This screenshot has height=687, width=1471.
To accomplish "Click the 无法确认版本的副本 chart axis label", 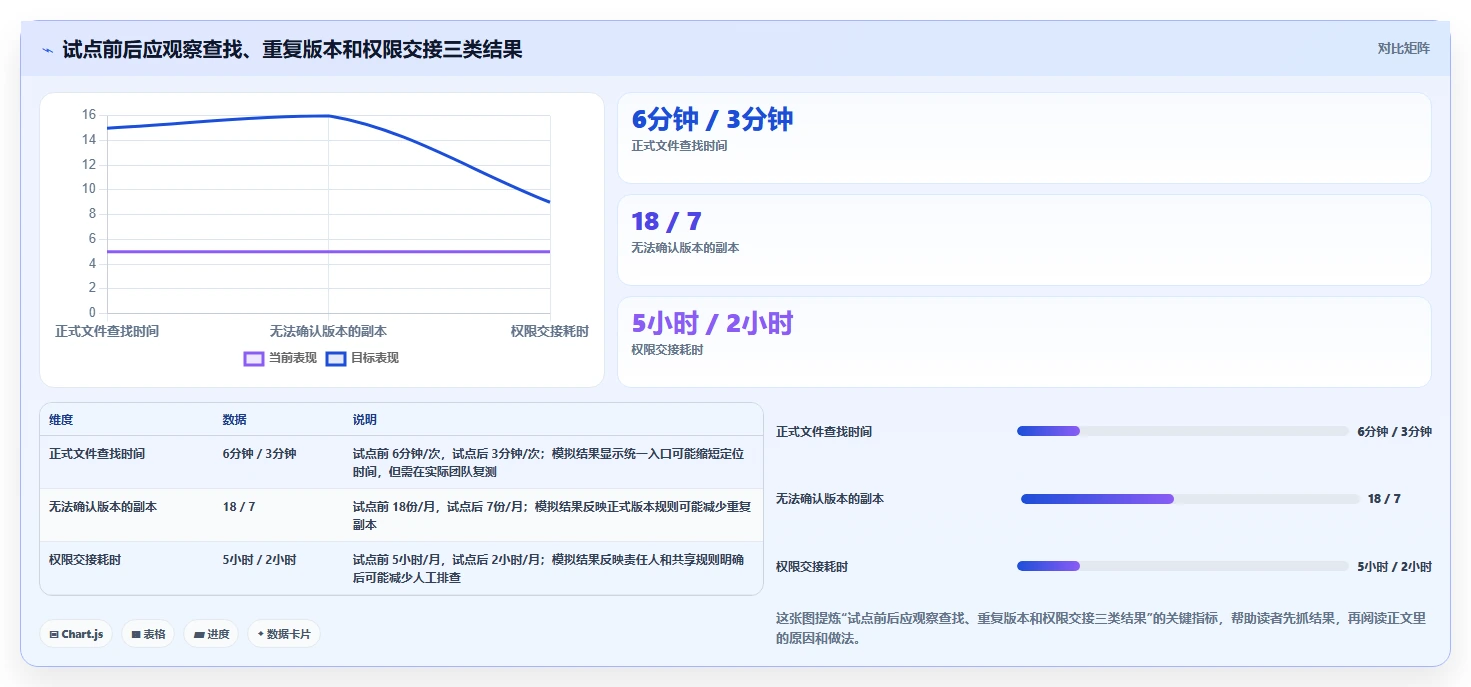I will point(328,331).
